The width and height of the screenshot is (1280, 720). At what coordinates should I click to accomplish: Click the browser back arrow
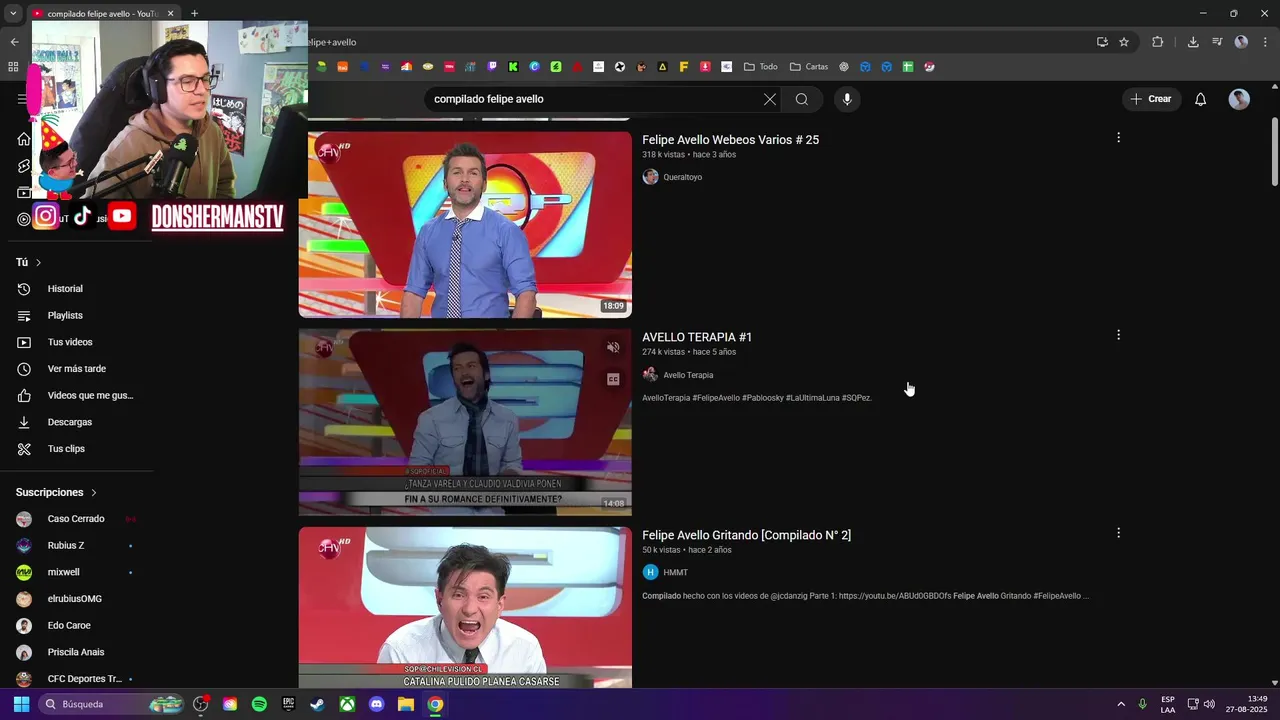tap(14, 42)
